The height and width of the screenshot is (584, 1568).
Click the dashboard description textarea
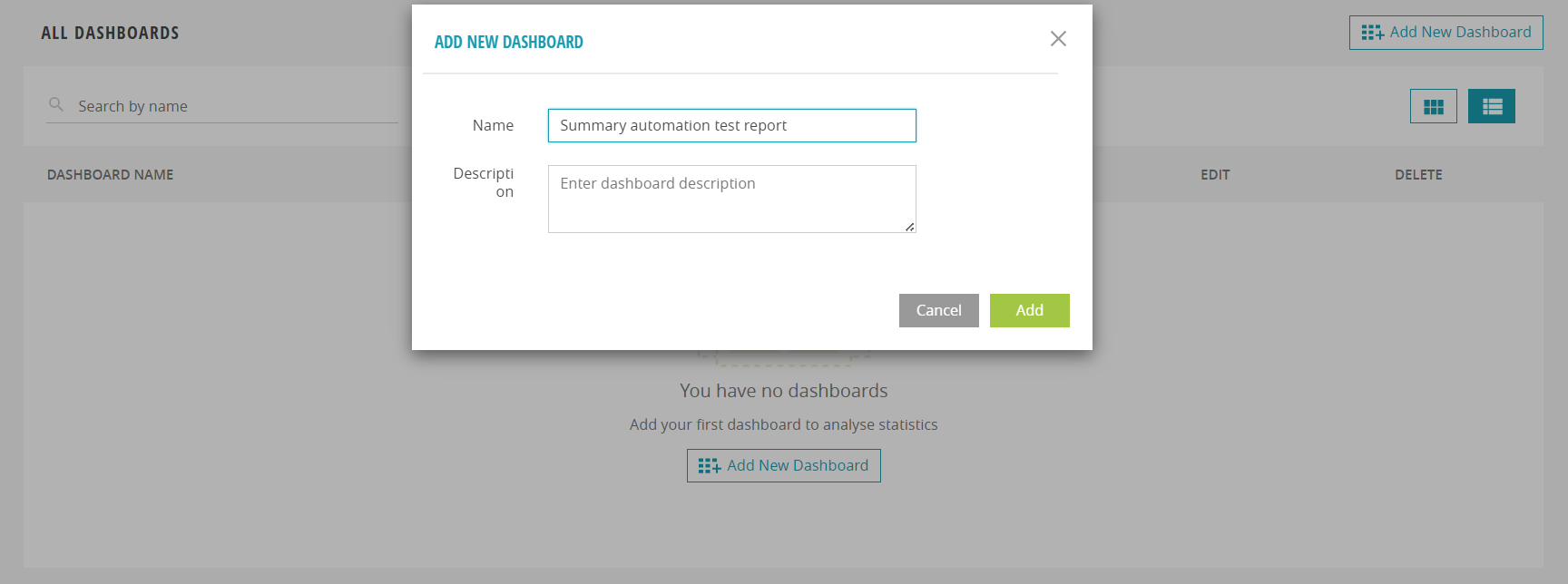pyautogui.click(x=731, y=199)
